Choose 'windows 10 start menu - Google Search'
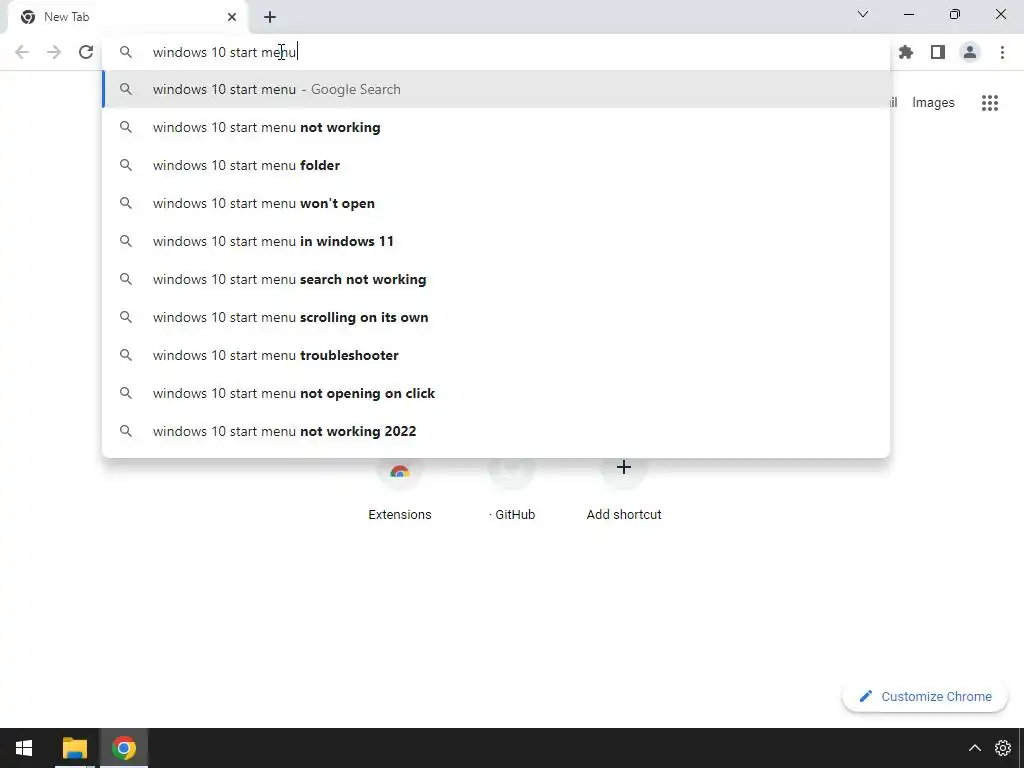Image resolution: width=1024 pixels, height=768 pixels. (x=496, y=89)
